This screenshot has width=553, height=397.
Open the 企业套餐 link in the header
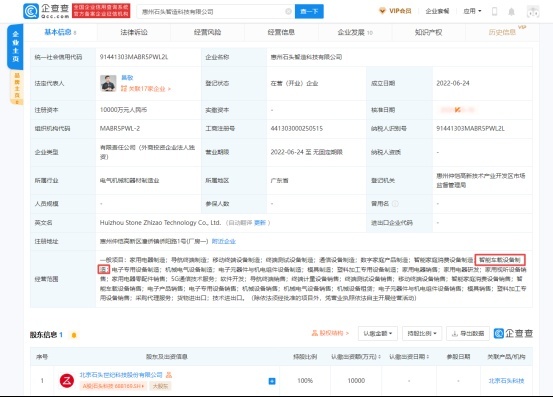point(437,11)
